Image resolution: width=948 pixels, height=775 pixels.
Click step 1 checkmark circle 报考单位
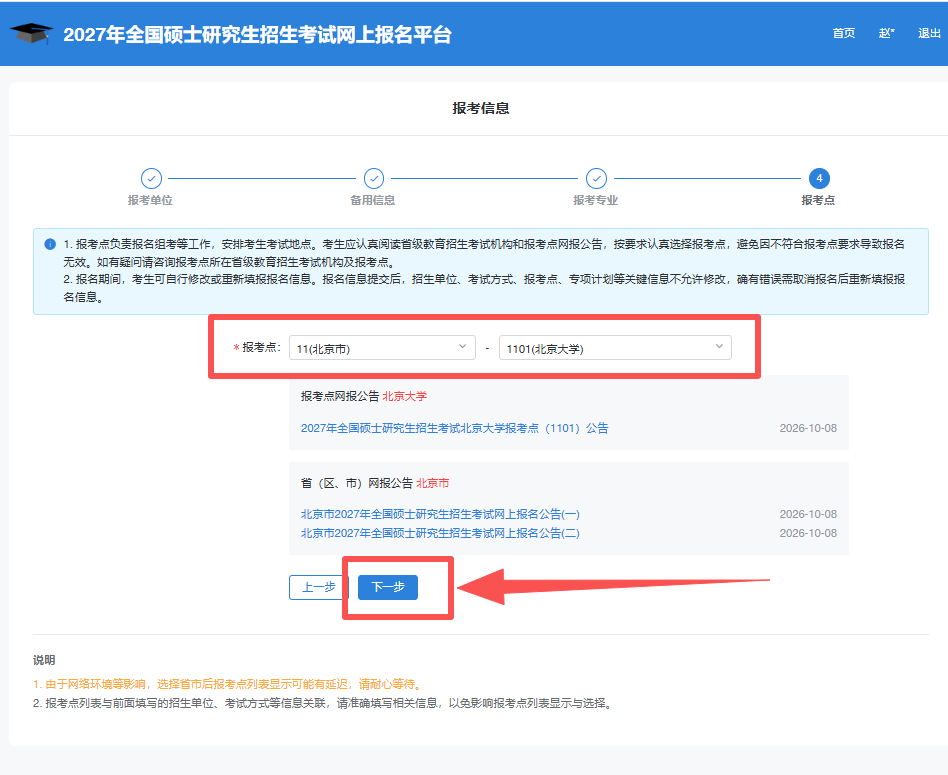(151, 178)
